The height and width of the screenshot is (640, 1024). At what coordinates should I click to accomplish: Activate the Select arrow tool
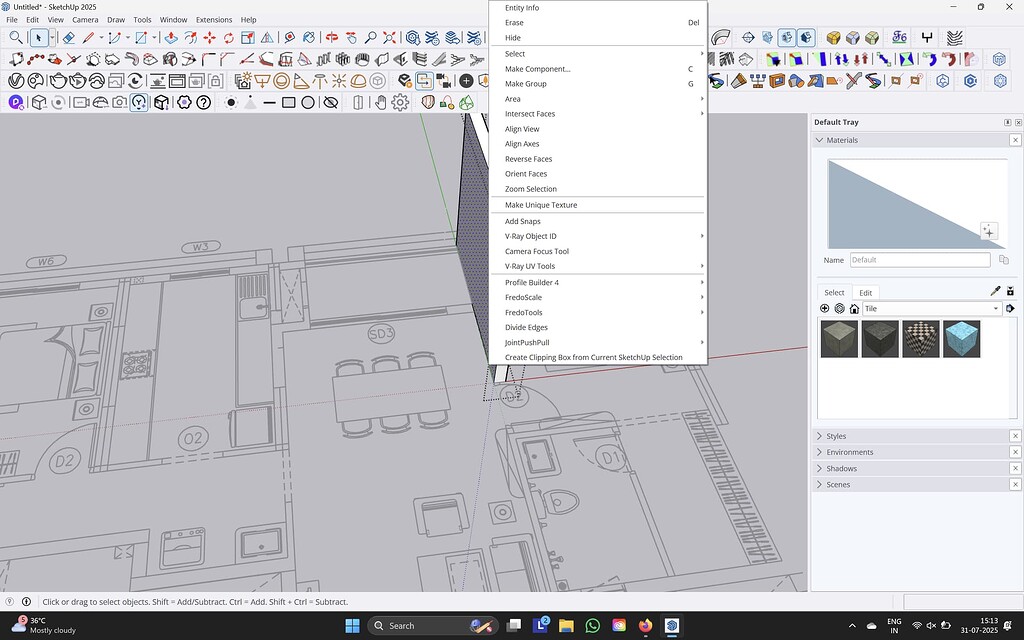point(38,38)
